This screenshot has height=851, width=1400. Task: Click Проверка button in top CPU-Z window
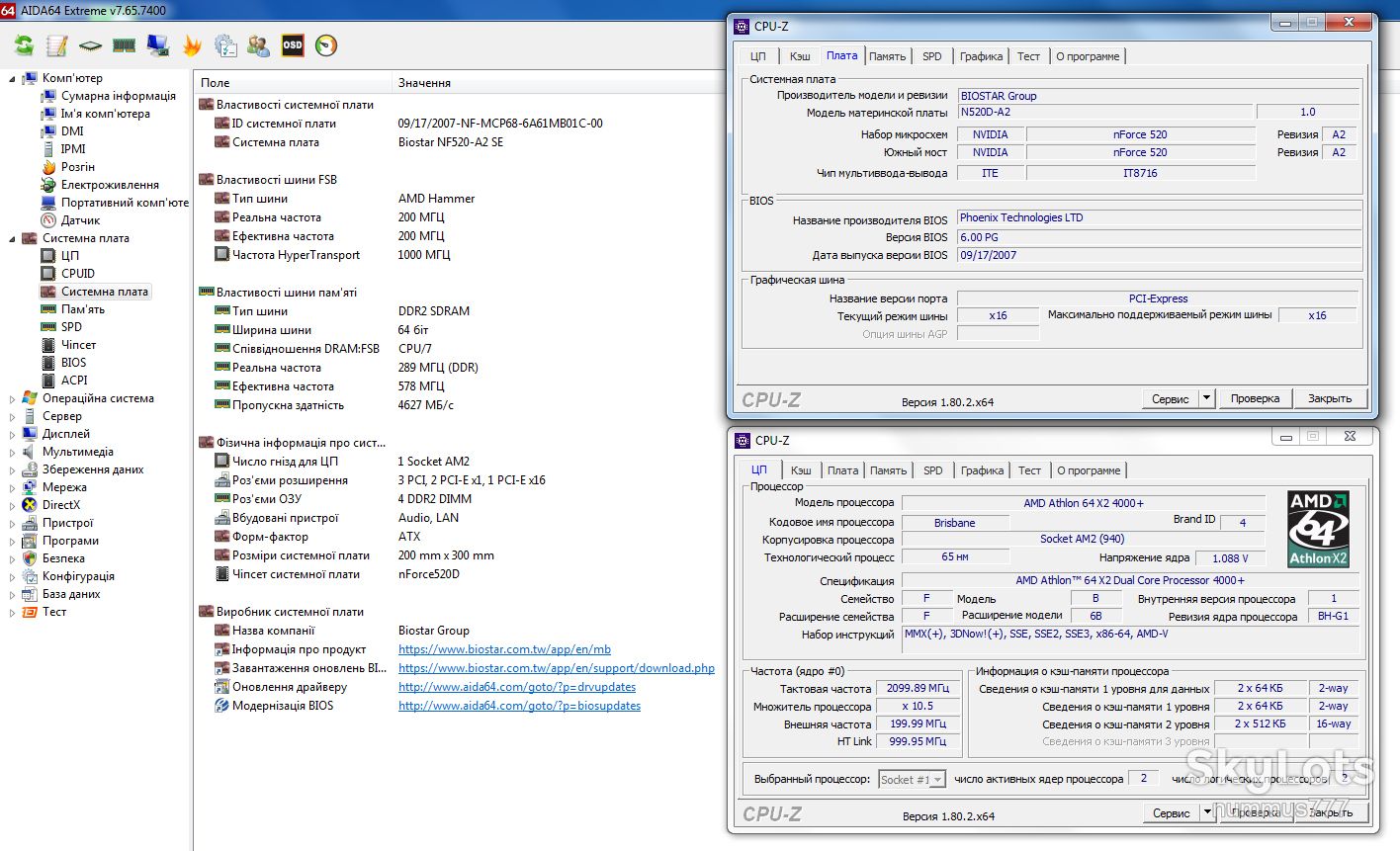(1256, 398)
